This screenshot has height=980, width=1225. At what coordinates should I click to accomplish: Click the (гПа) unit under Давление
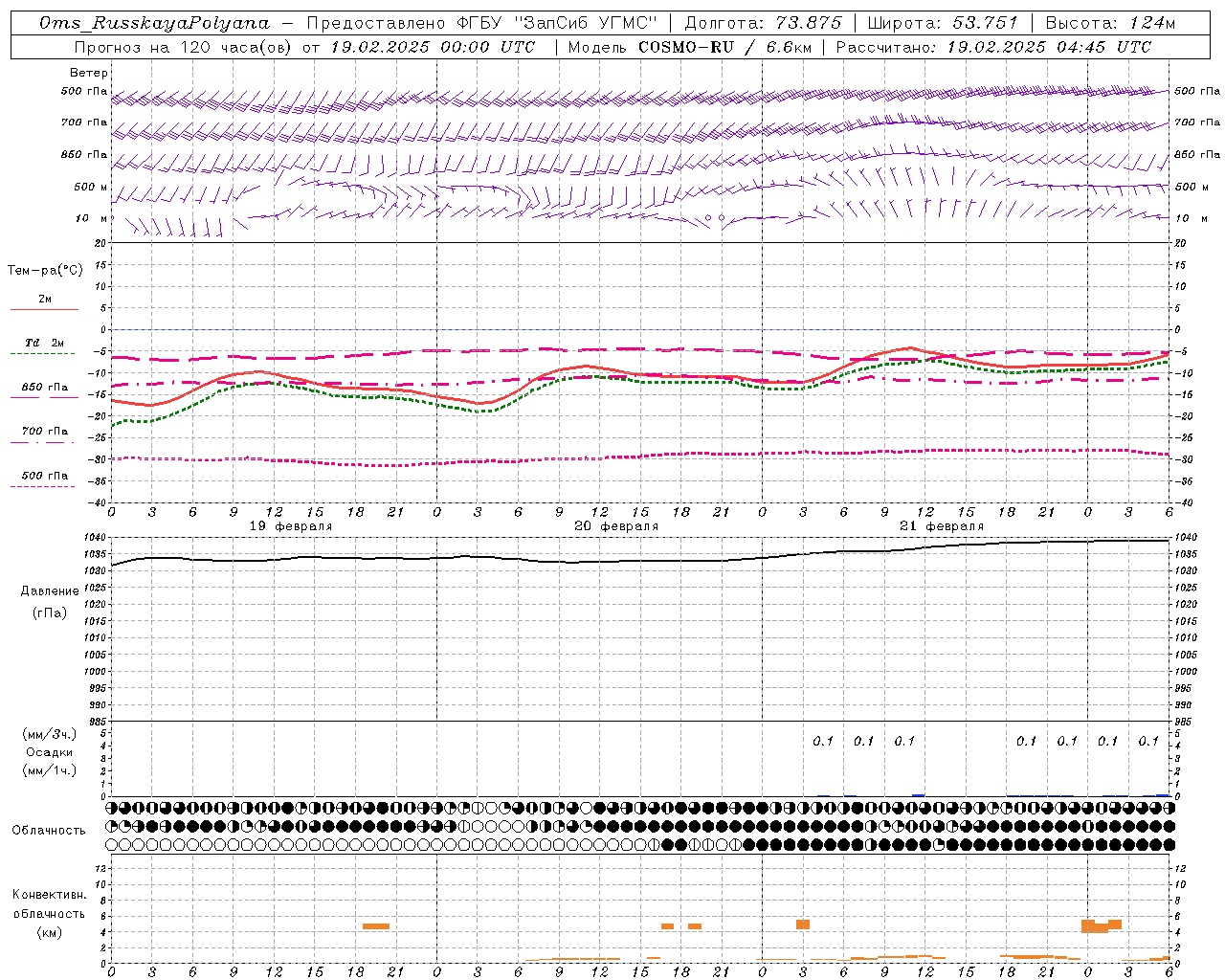pos(50,612)
